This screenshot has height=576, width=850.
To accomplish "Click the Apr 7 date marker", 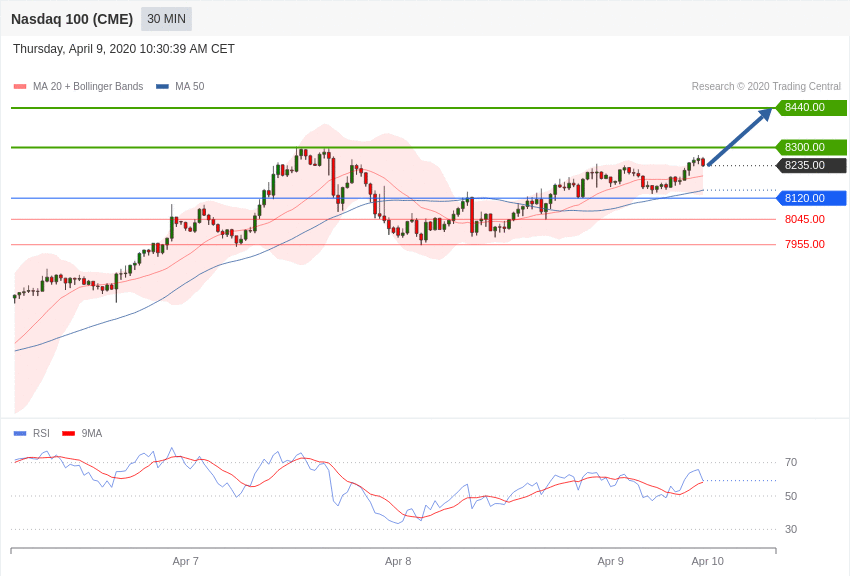I will [185, 561].
